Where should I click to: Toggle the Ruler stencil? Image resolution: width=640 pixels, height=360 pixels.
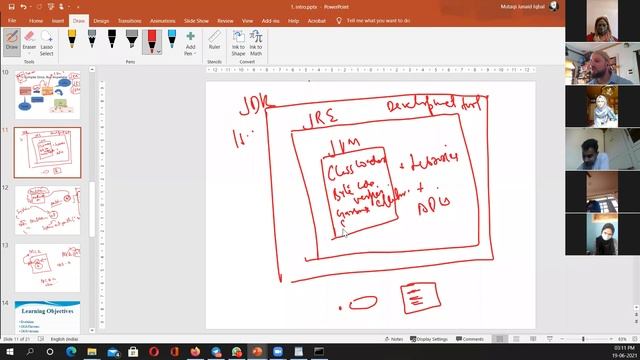tap(214, 40)
